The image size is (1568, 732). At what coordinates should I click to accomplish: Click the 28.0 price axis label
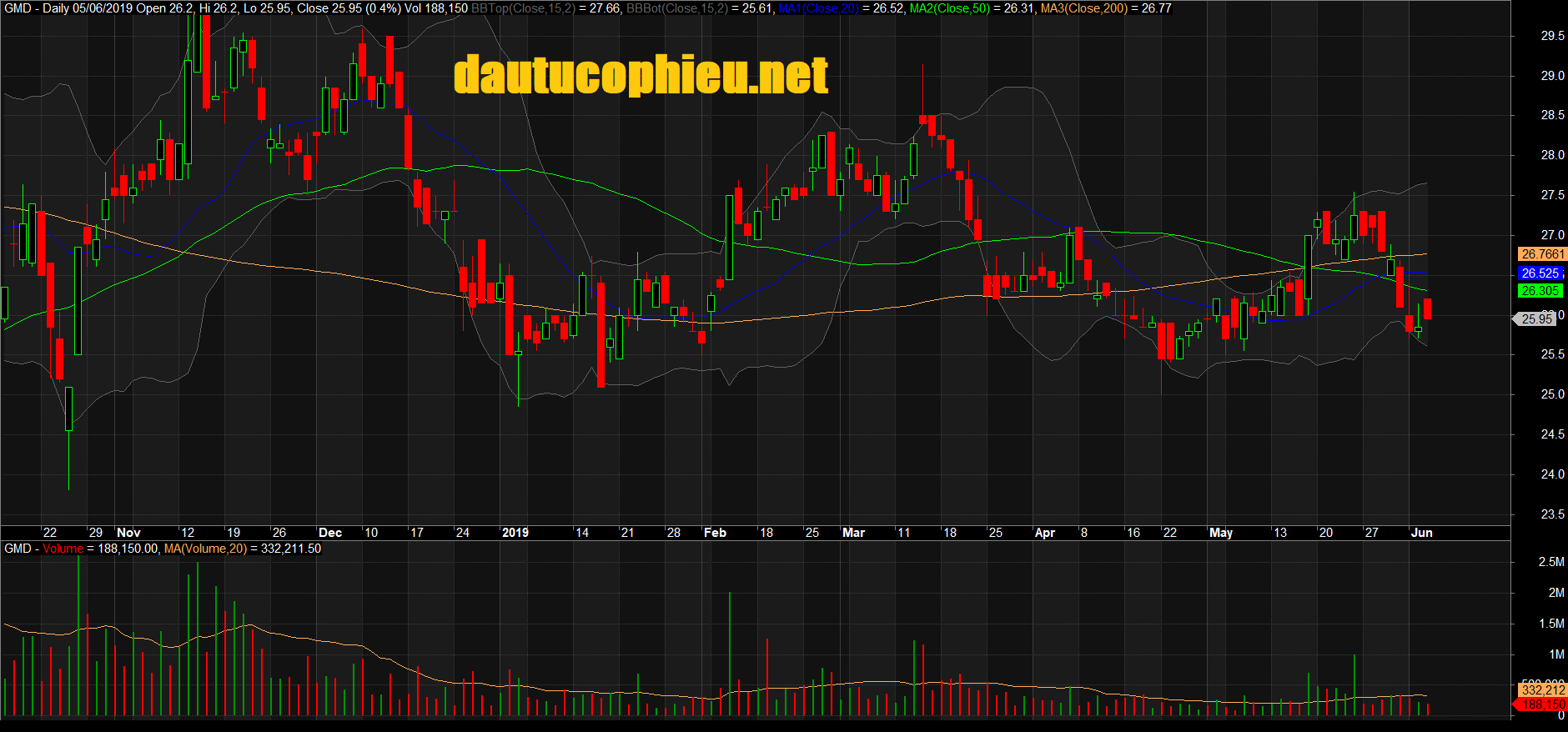(1552, 155)
